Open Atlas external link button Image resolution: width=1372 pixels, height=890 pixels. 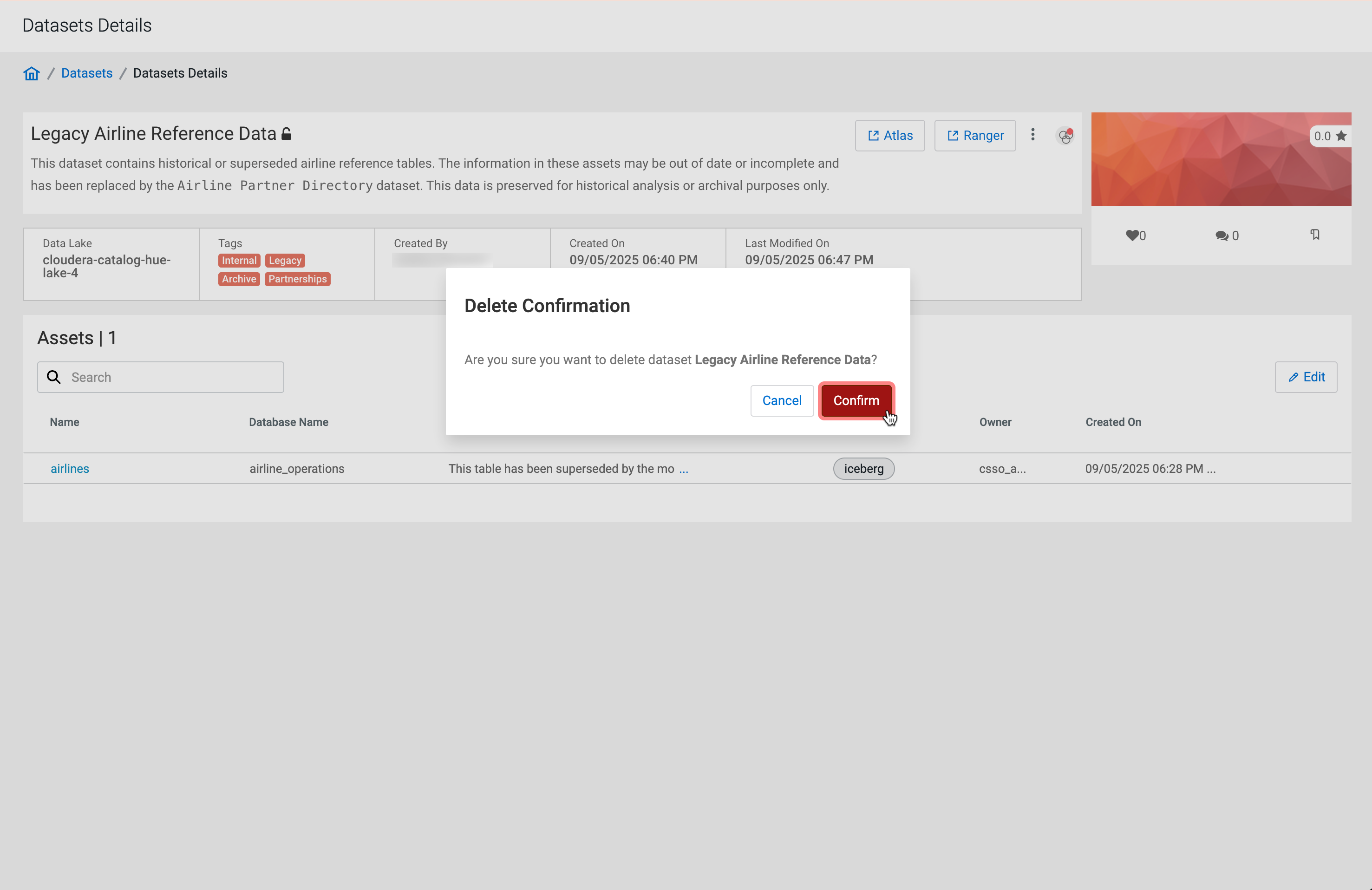889,136
